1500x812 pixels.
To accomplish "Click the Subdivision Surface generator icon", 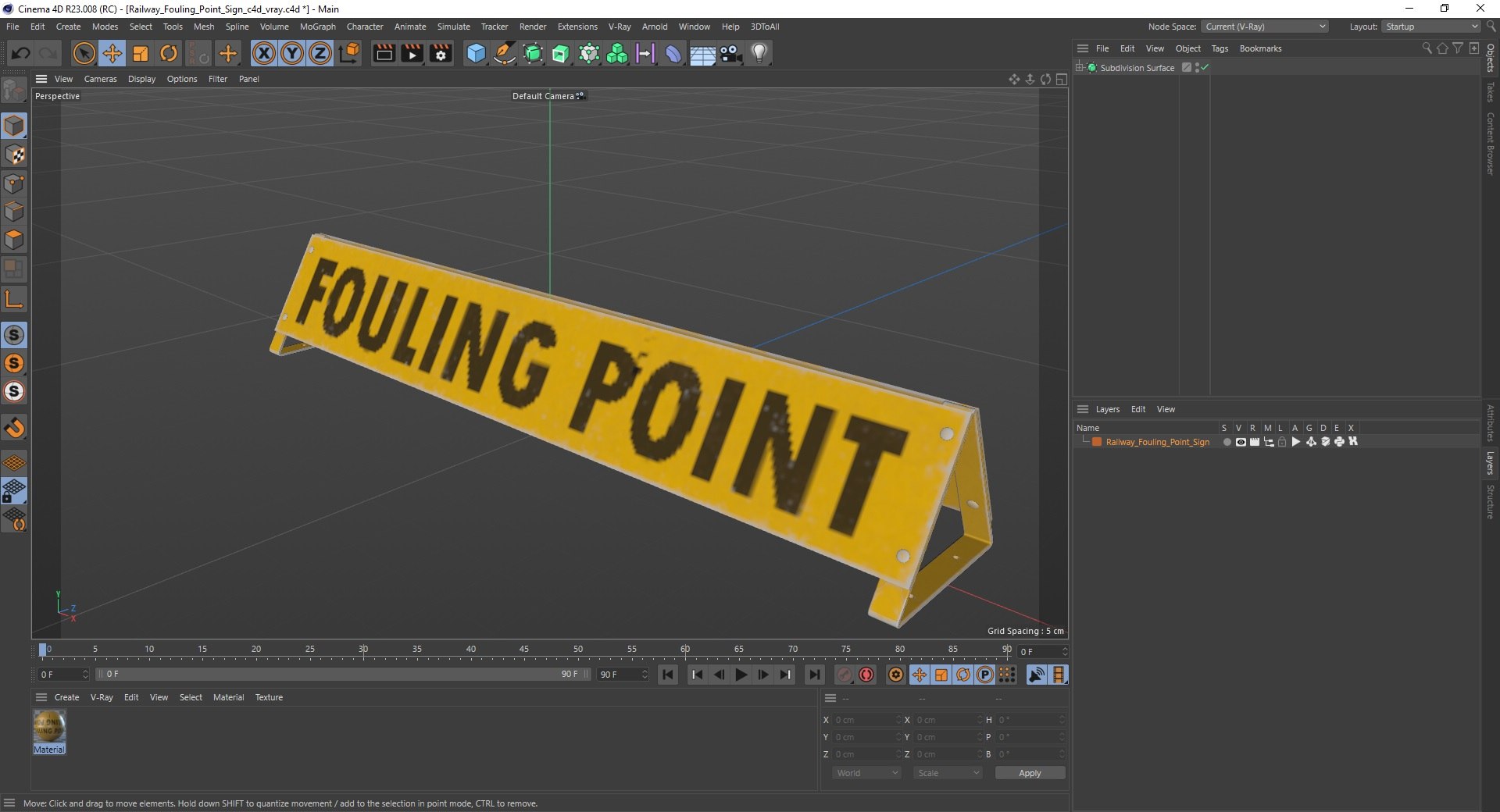I will click(533, 53).
